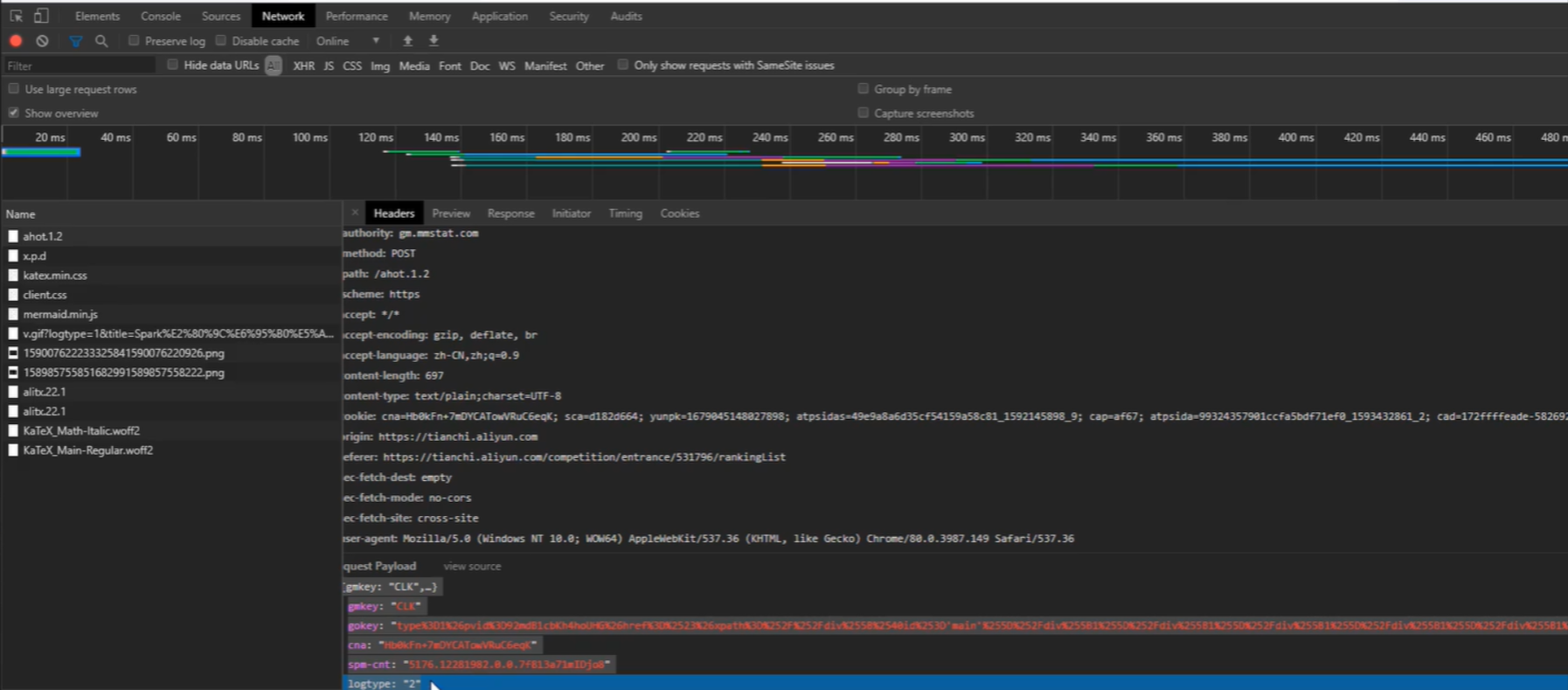Activate the inspect element picker icon
Image resolution: width=1568 pixels, height=690 pixels.
click(x=16, y=16)
